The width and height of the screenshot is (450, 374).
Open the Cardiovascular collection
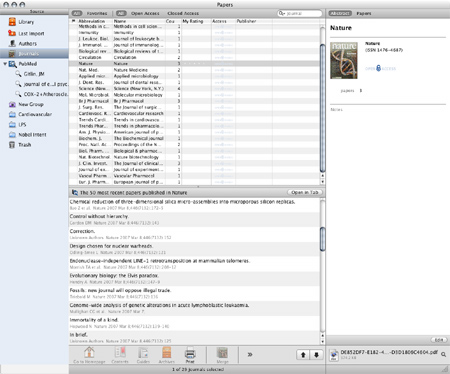coord(30,114)
